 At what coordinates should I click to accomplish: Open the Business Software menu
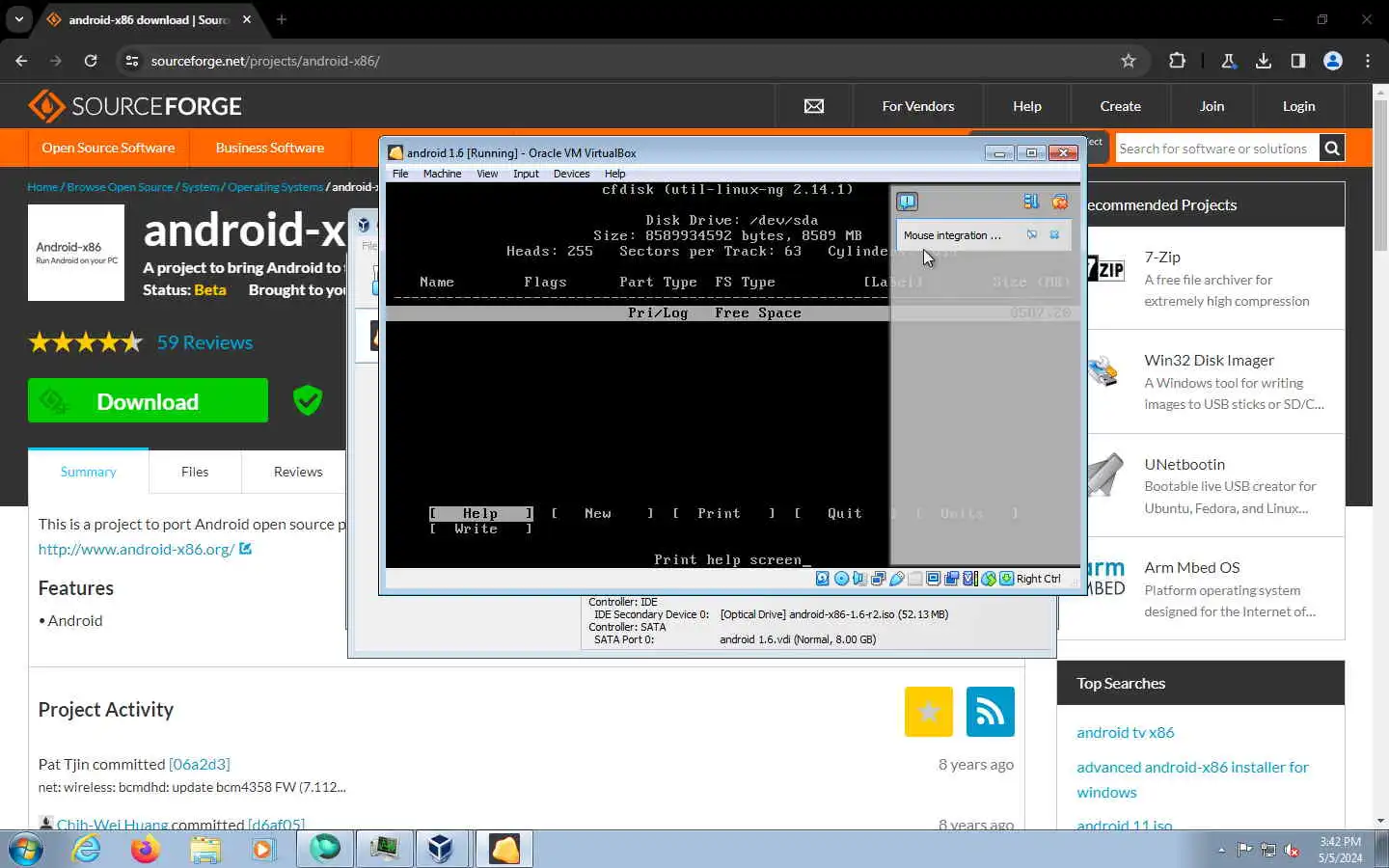point(270,148)
